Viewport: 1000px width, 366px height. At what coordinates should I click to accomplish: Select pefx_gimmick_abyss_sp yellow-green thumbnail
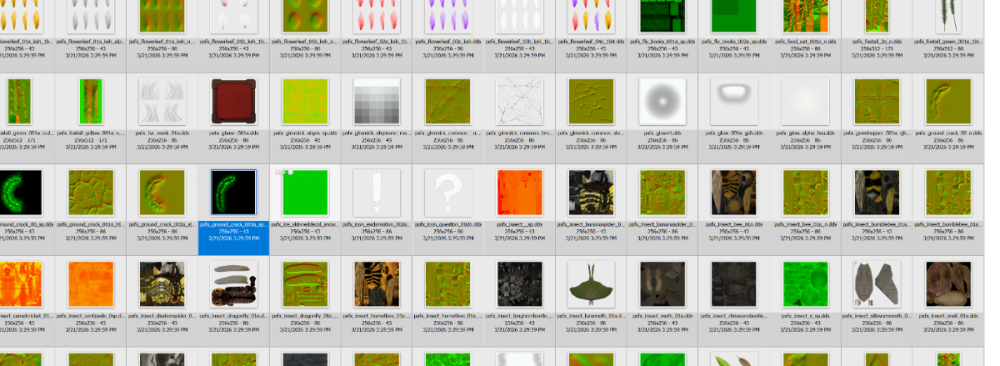tap(305, 102)
